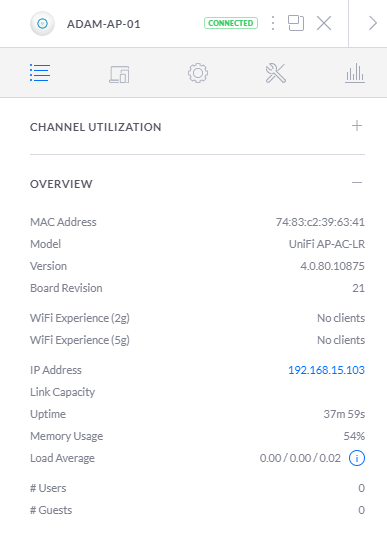Open the three-dot device options menu
This screenshot has width=387, height=536.
pyautogui.click(x=272, y=23)
